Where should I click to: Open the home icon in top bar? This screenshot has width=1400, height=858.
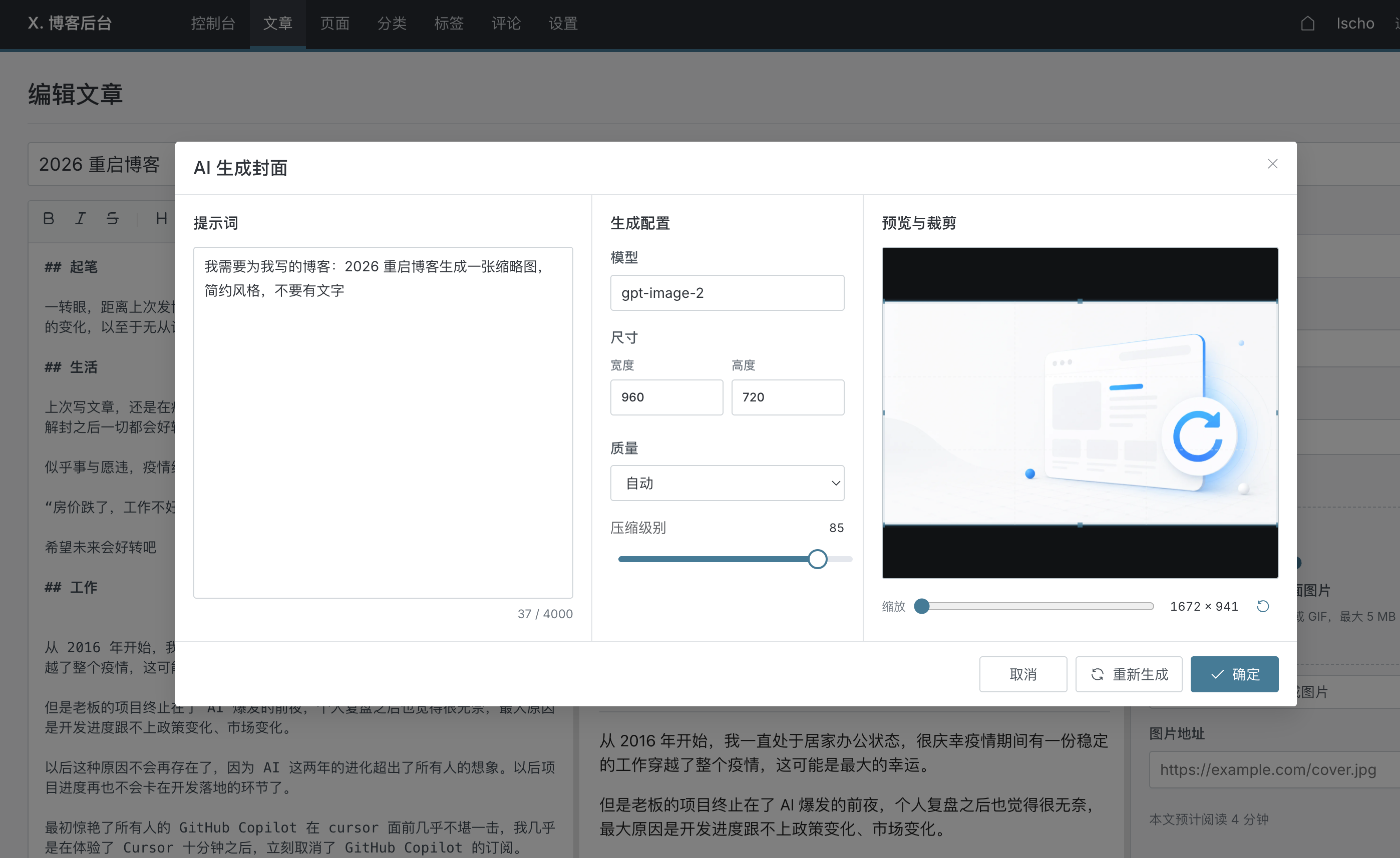(x=1307, y=24)
